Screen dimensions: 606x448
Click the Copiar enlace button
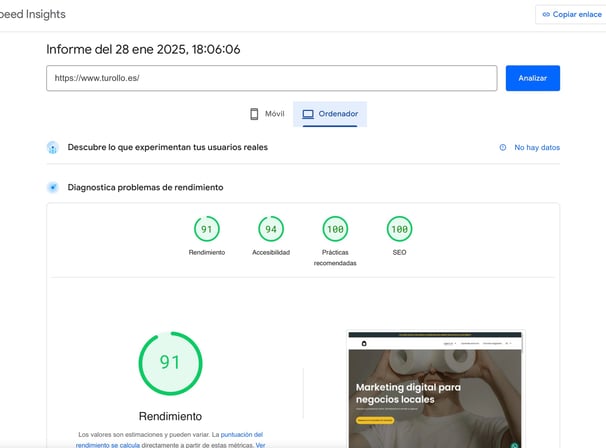pos(571,14)
